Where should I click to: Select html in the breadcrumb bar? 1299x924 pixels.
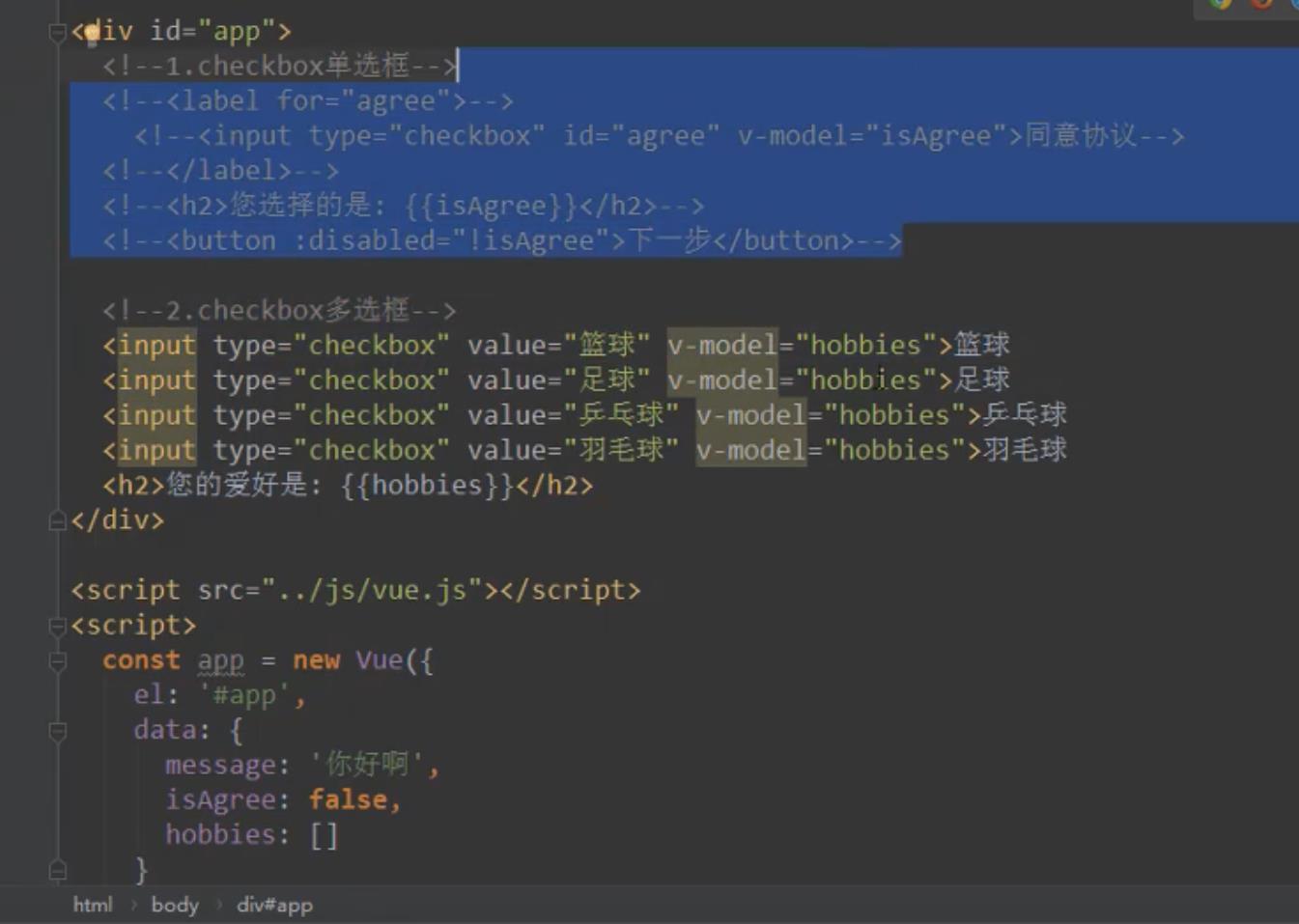93,905
